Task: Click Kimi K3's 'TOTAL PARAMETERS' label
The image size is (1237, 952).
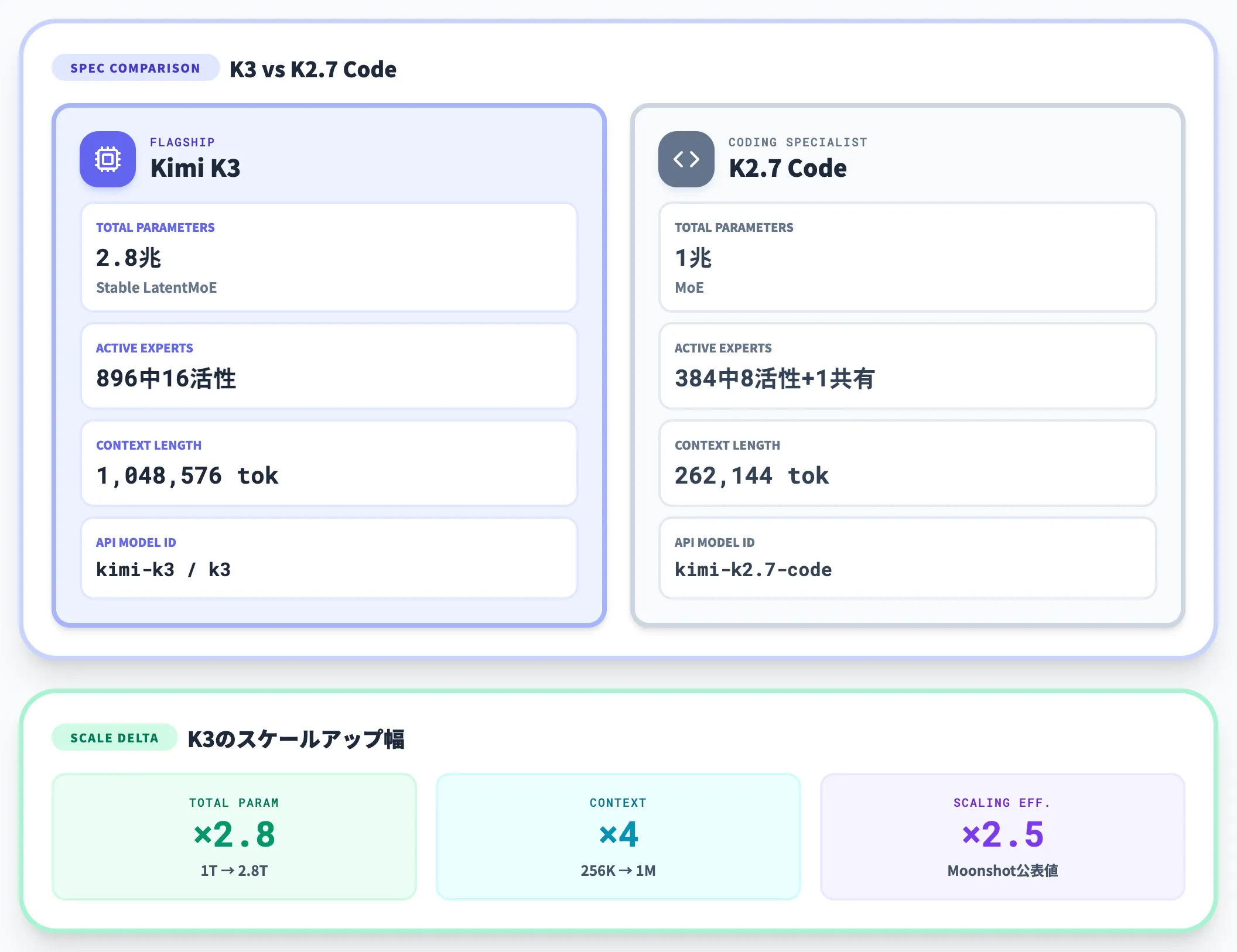Action: [155, 227]
